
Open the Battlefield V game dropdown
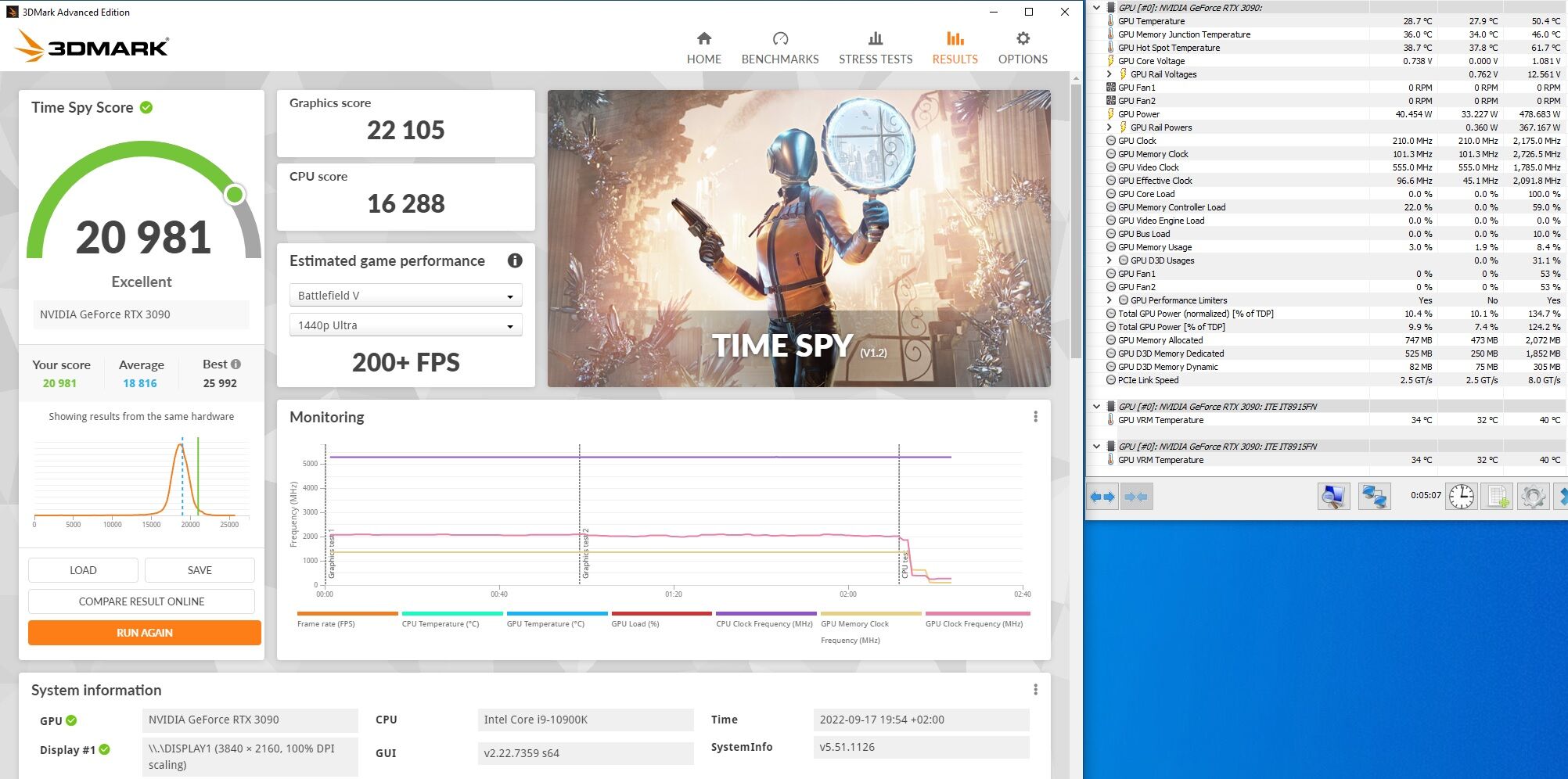[x=405, y=296]
